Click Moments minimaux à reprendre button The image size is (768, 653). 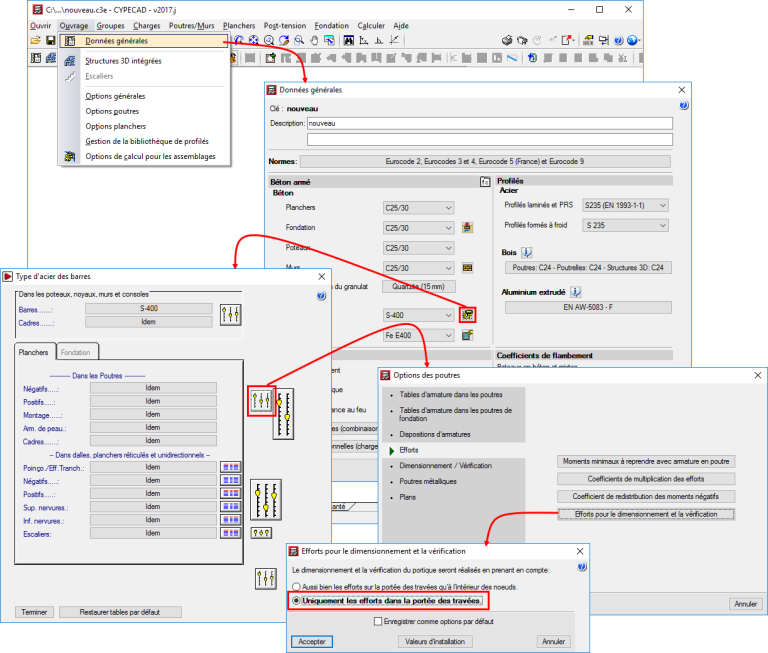tap(646, 461)
